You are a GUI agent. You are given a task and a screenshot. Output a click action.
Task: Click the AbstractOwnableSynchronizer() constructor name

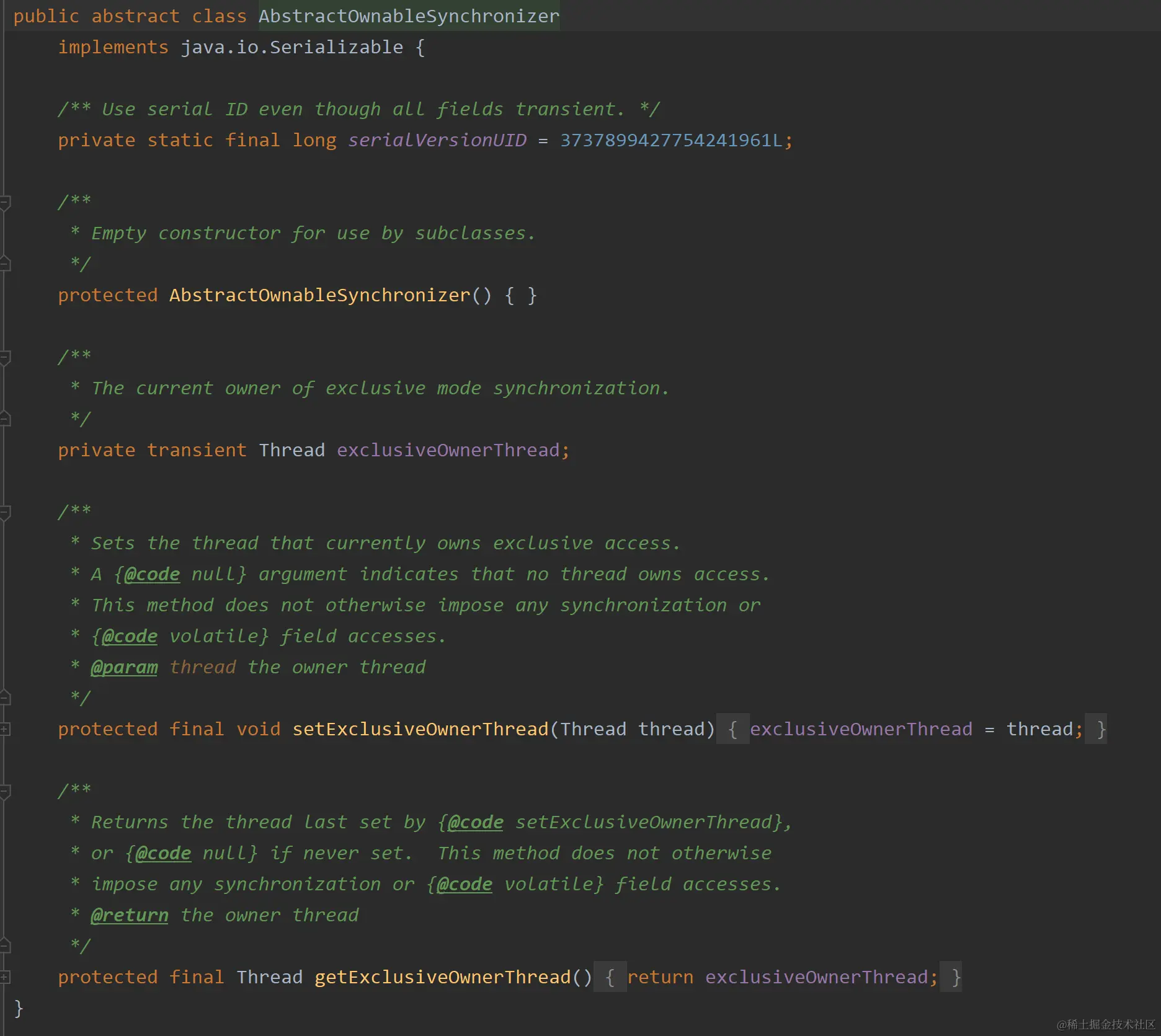(x=320, y=295)
